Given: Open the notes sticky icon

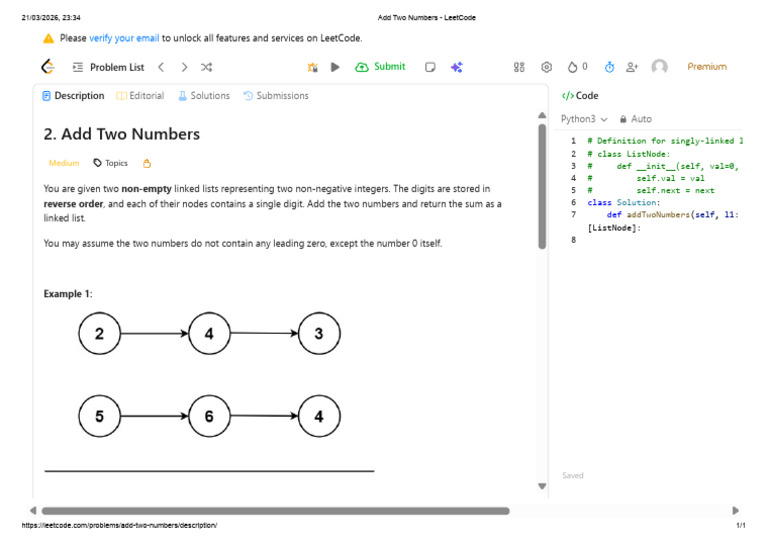Looking at the screenshot, I should tap(430, 67).
